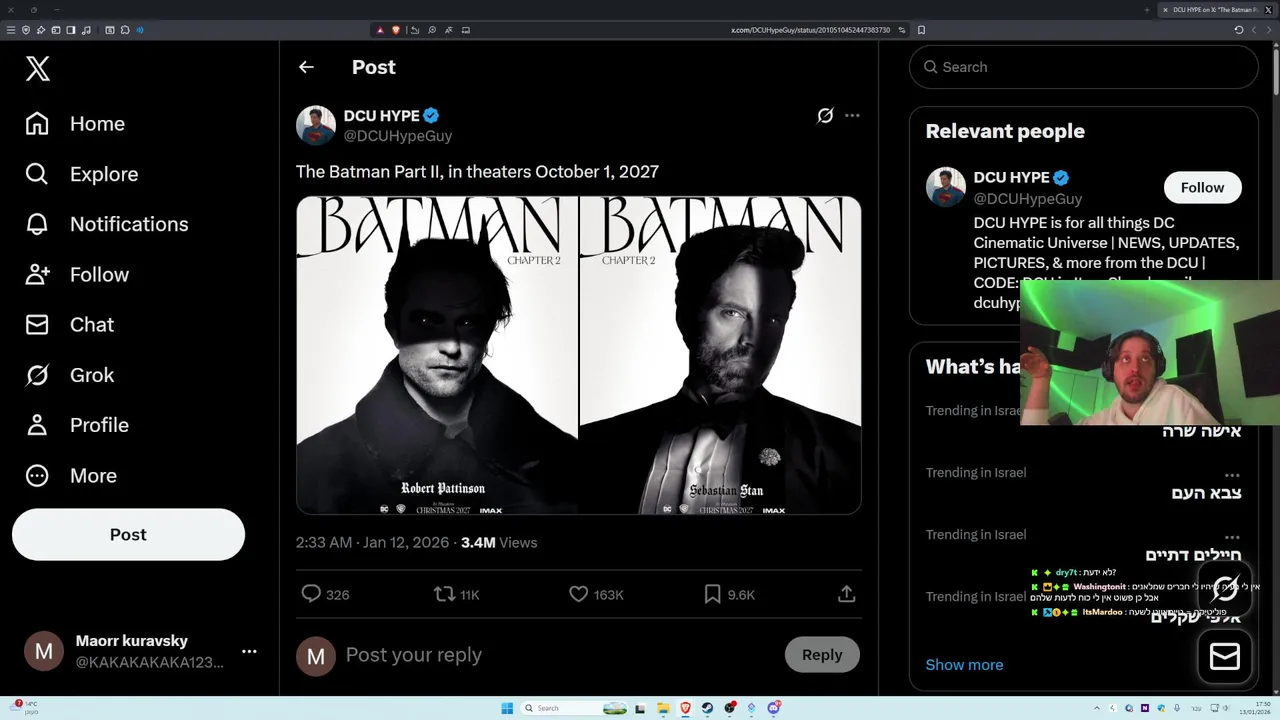
Task: Click pin icon in browser toolbar
Action: [x=41, y=30]
